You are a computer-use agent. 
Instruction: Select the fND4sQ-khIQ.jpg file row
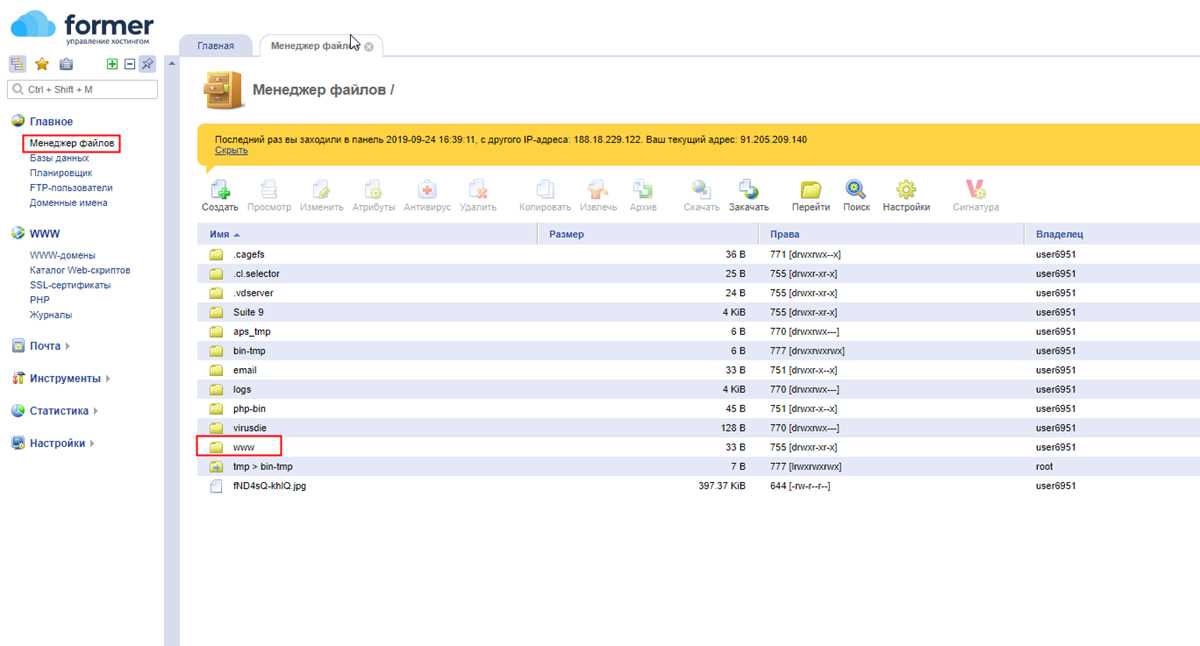pos(699,486)
